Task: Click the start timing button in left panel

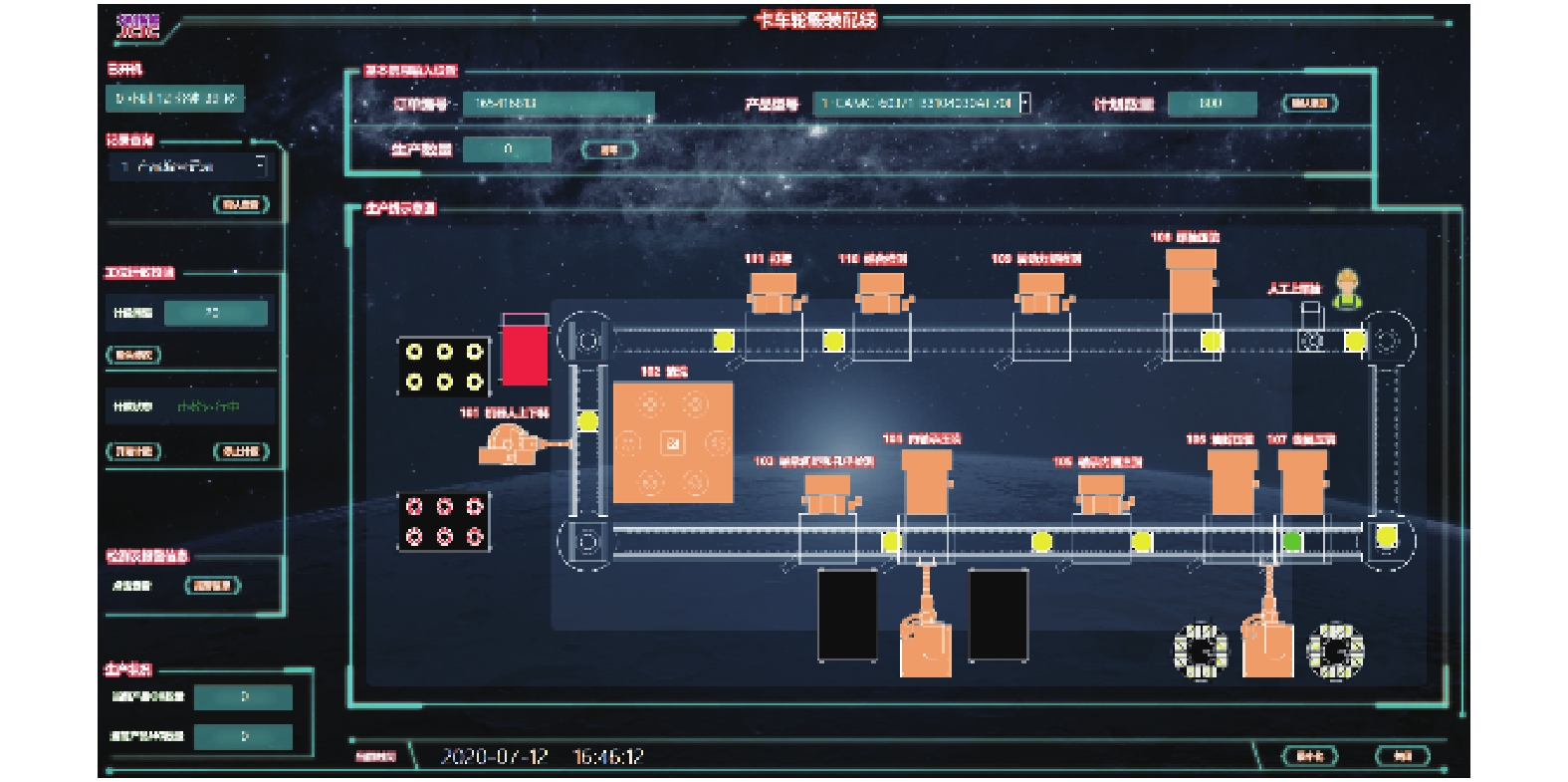Action: point(133,451)
